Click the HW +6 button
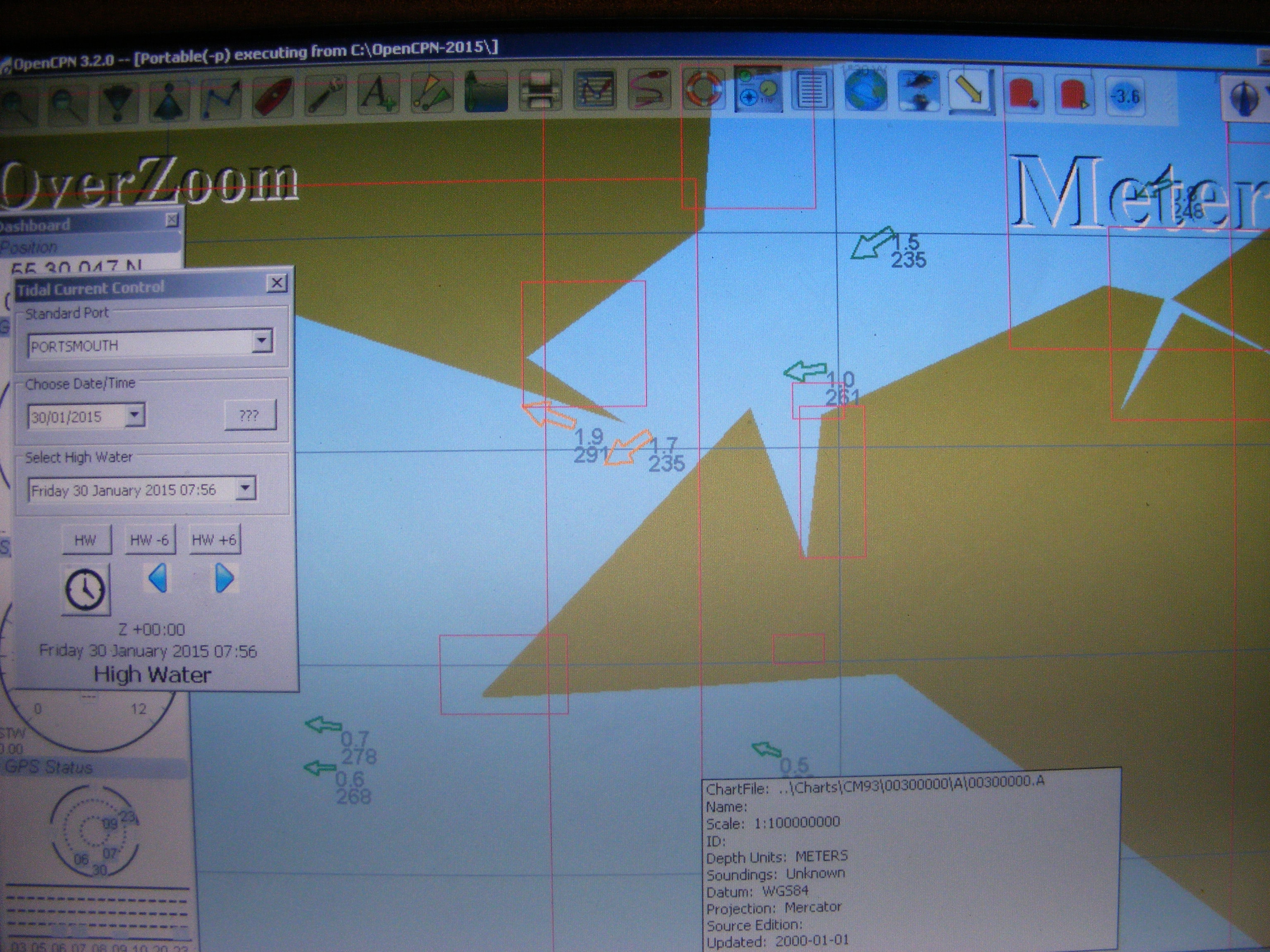Image resolution: width=1270 pixels, height=952 pixels. coord(215,539)
